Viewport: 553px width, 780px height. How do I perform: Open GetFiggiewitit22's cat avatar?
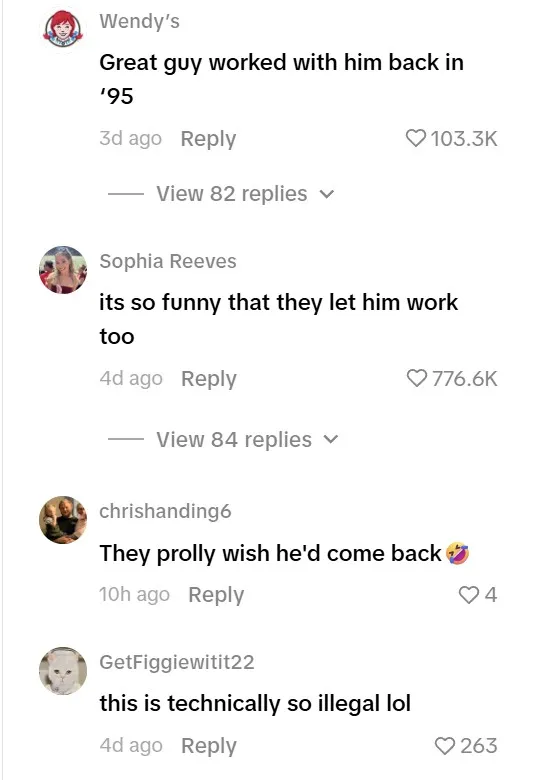(x=63, y=671)
